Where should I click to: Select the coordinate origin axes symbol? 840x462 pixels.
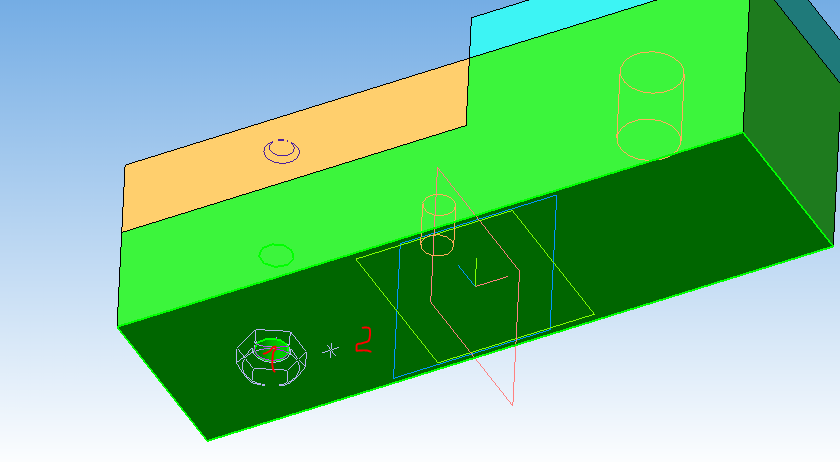476,276
